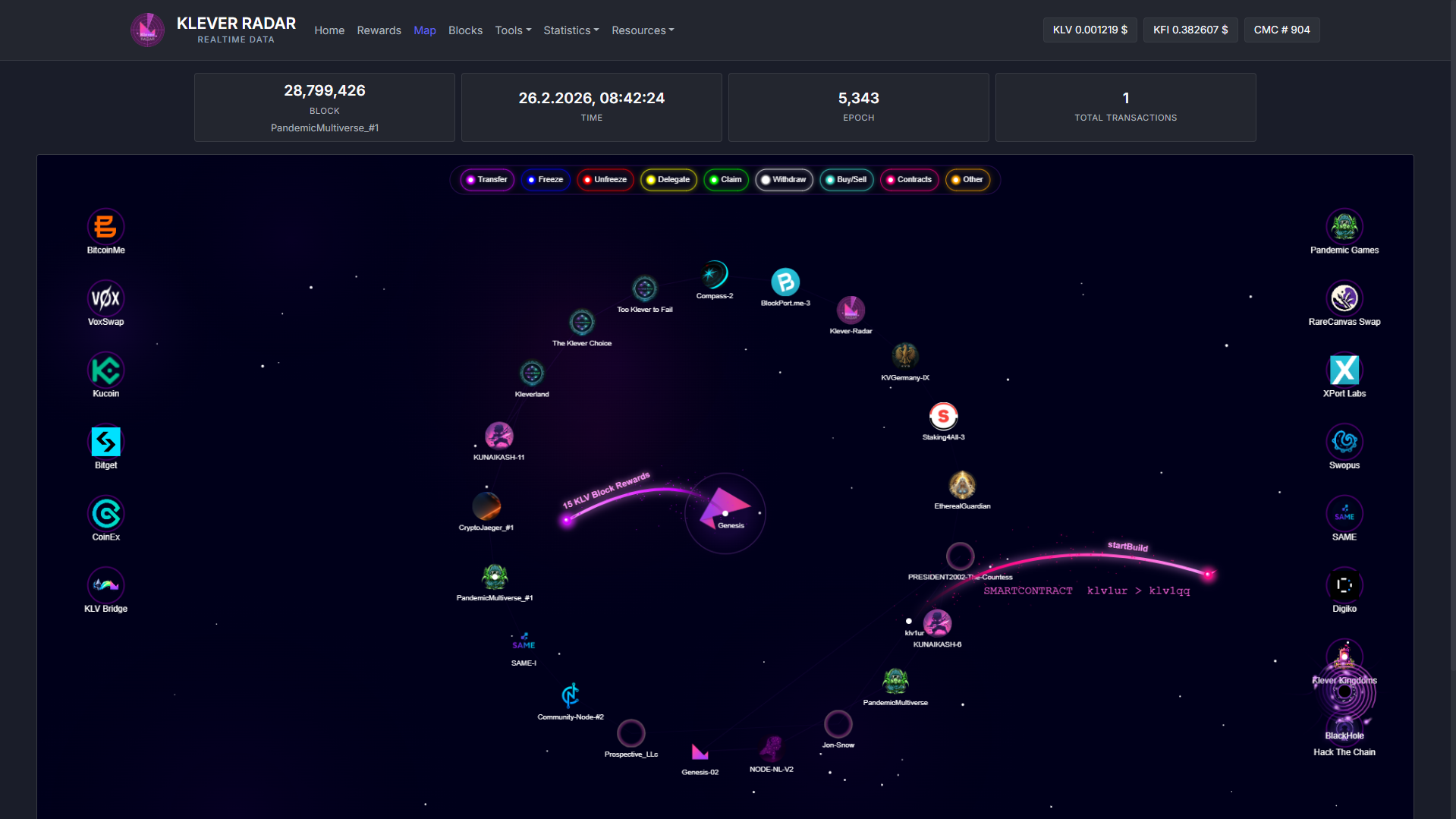Viewport: 1456px width, 819px height.
Task: Toggle the Delegate filter pill
Action: 668,180
